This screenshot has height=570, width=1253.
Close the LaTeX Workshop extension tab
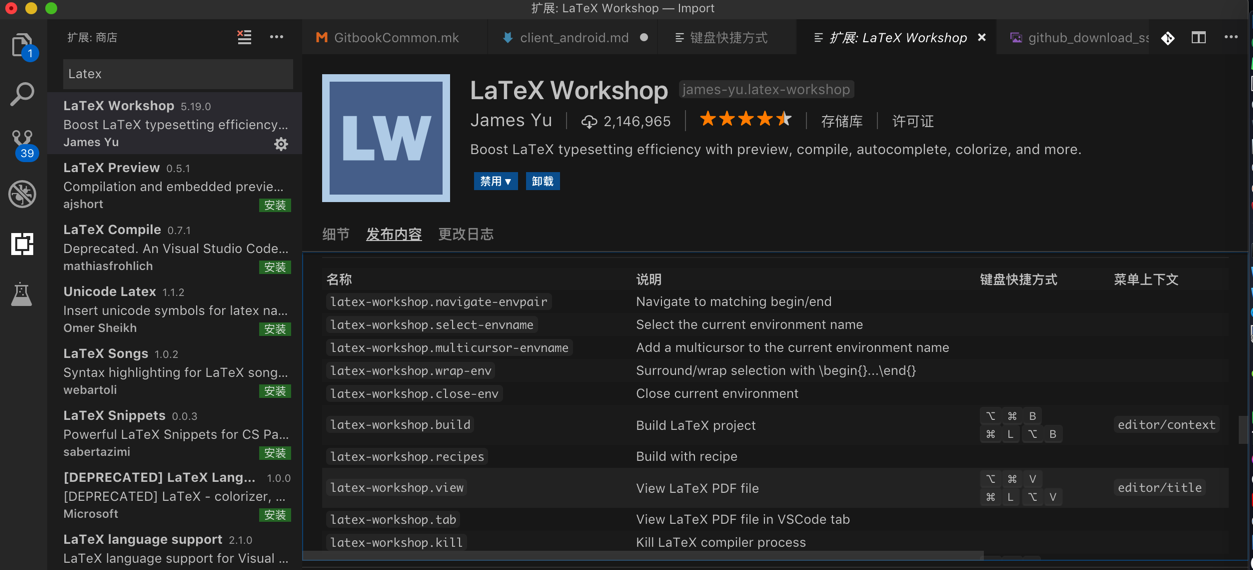(982, 38)
